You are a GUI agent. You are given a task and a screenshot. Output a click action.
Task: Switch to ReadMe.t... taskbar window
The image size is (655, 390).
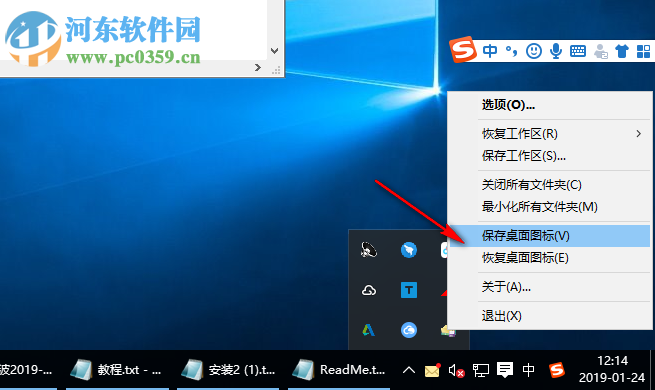[339, 370]
